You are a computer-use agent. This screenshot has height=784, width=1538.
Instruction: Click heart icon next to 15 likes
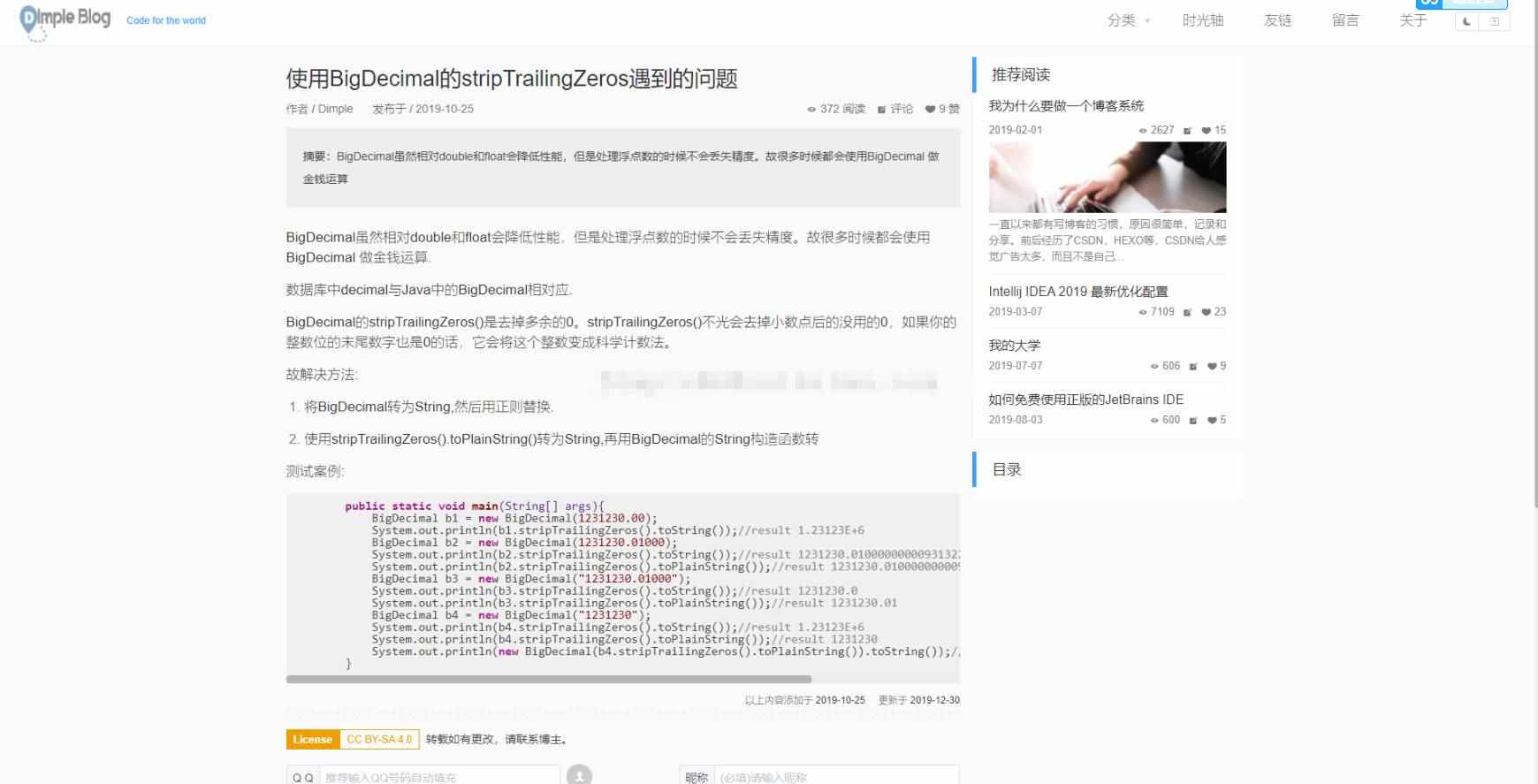[x=1206, y=131]
